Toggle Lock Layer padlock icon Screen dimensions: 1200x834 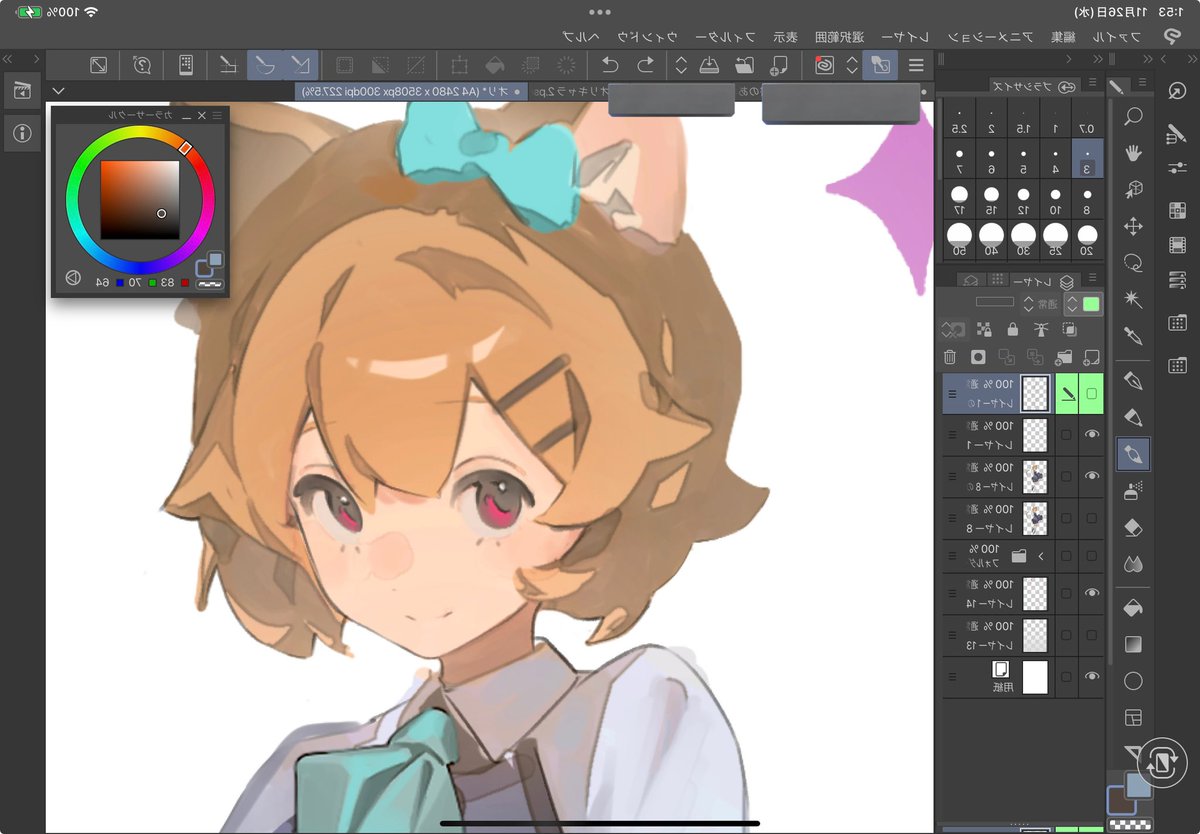tap(1013, 329)
